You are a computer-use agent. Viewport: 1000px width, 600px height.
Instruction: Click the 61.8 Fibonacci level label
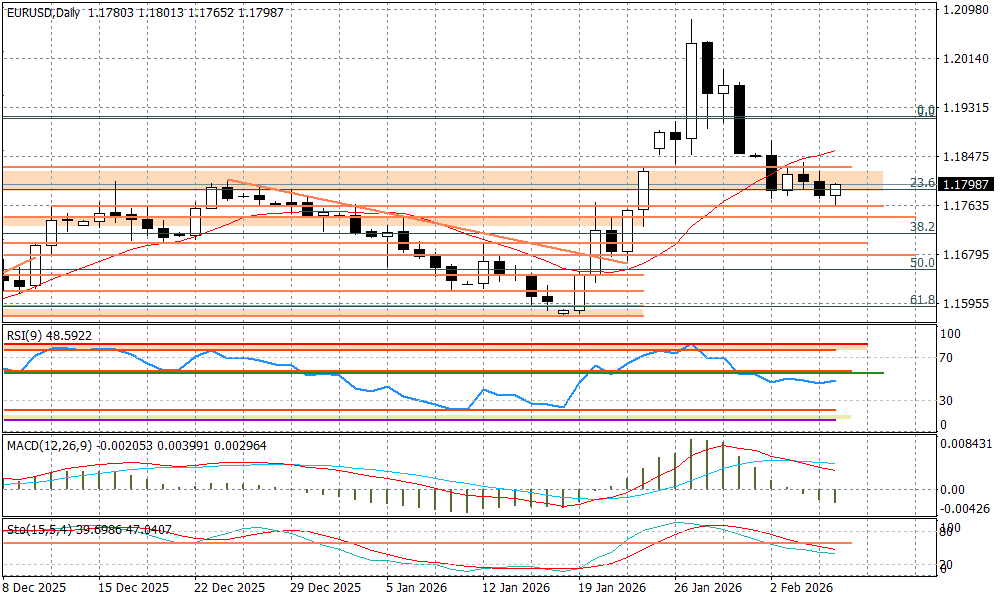click(922, 300)
